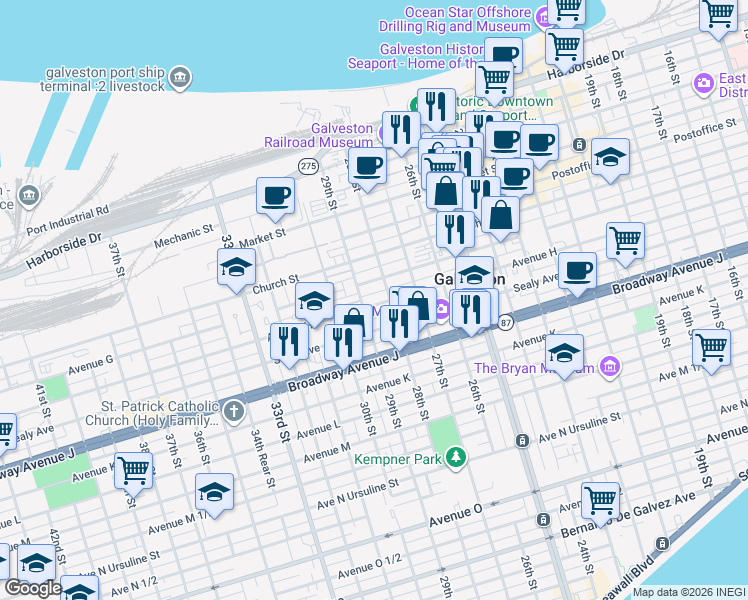The height and width of the screenshot is (600, 748).
Task: Click the green Kempner Park tree pin
Action: 456,457
